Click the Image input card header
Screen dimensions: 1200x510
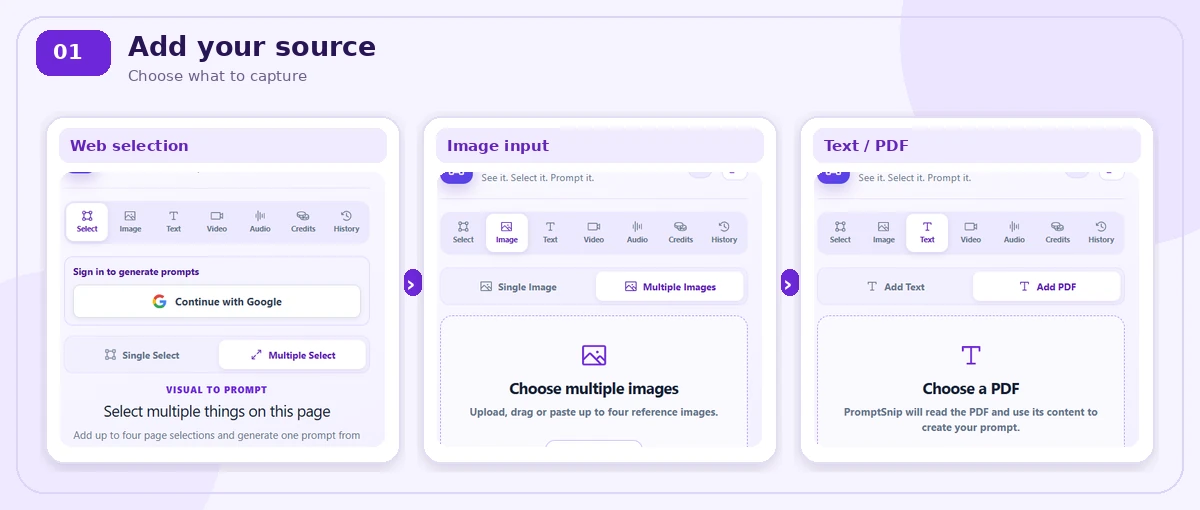[600, 145]
